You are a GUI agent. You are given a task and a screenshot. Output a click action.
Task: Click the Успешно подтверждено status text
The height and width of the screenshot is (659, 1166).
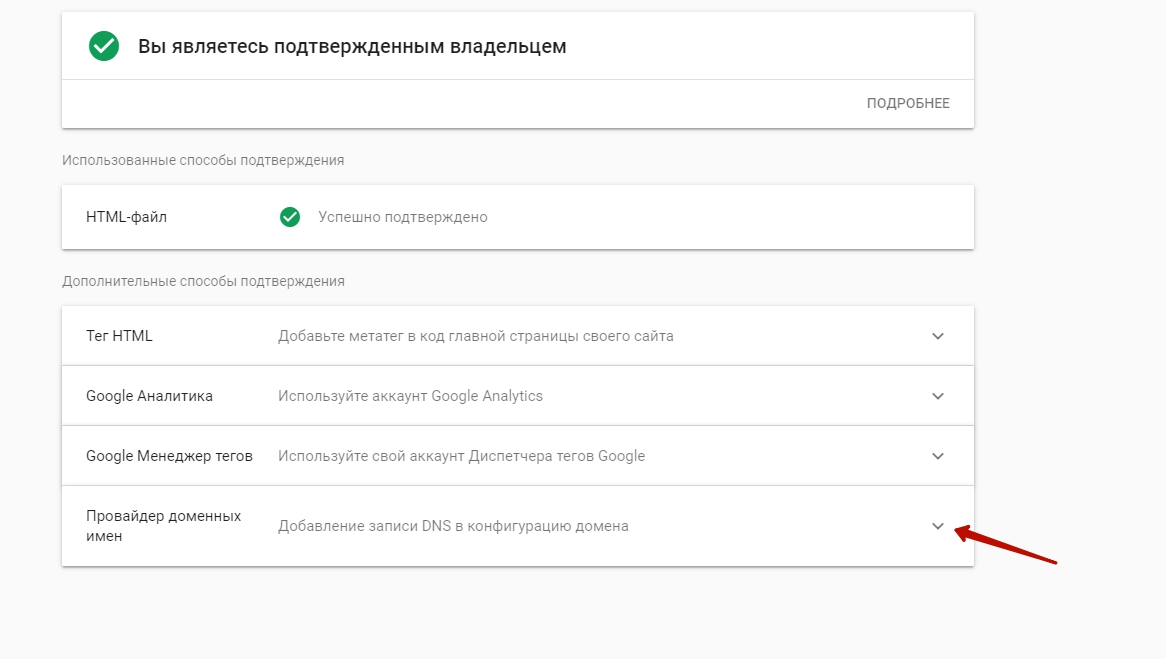click(402, 217)
